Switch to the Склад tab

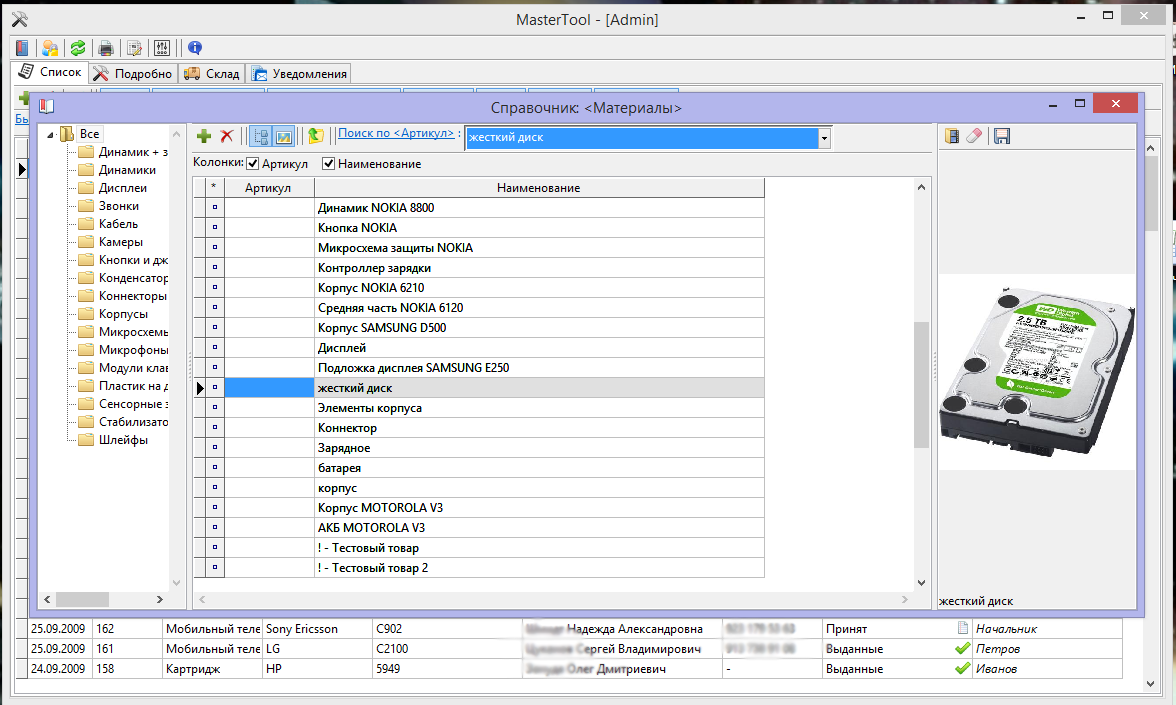click(x=212, y=74)
